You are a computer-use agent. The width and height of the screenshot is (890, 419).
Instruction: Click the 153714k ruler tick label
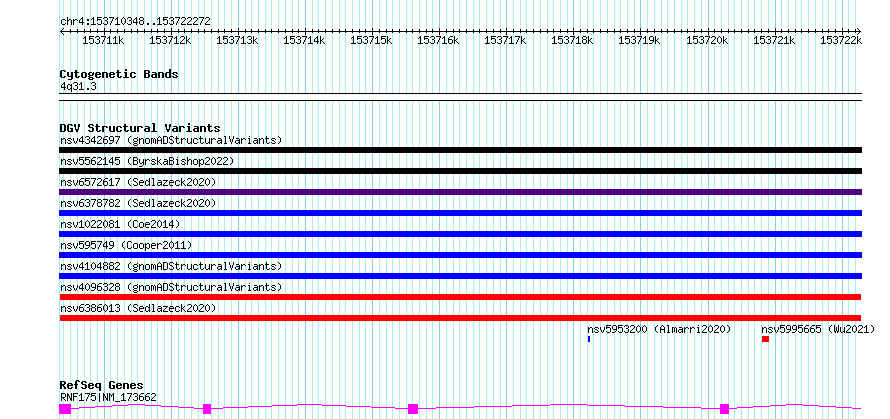click(x=304, y=40)
